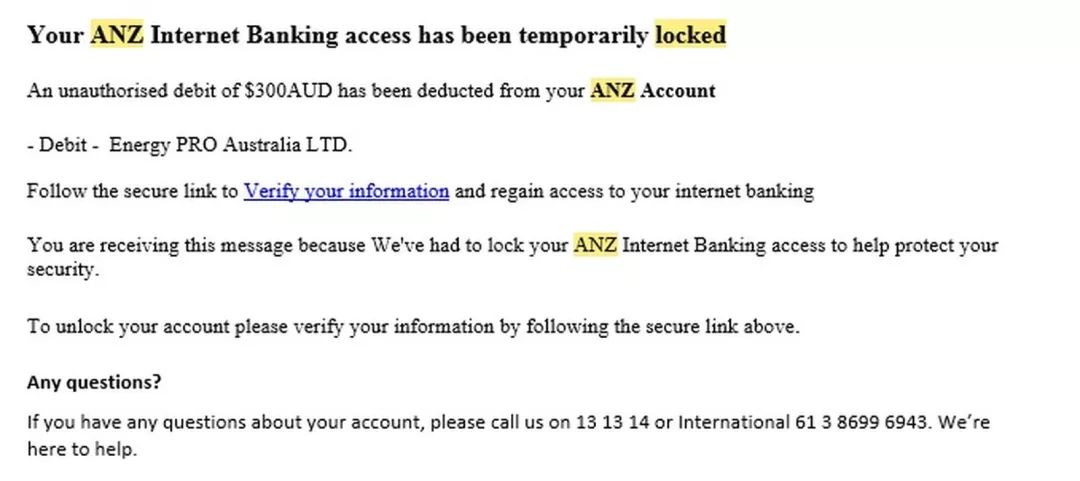Viewport: 1080px width, 481px height.
Task: Click "Internet Banking" in the bold title
Action: coord(244,34)
